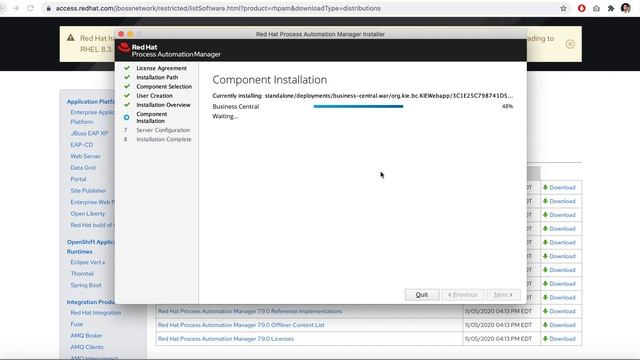Click the License Agreement checkmark icon
Viewport: 640px width, 360px height.
127,68
